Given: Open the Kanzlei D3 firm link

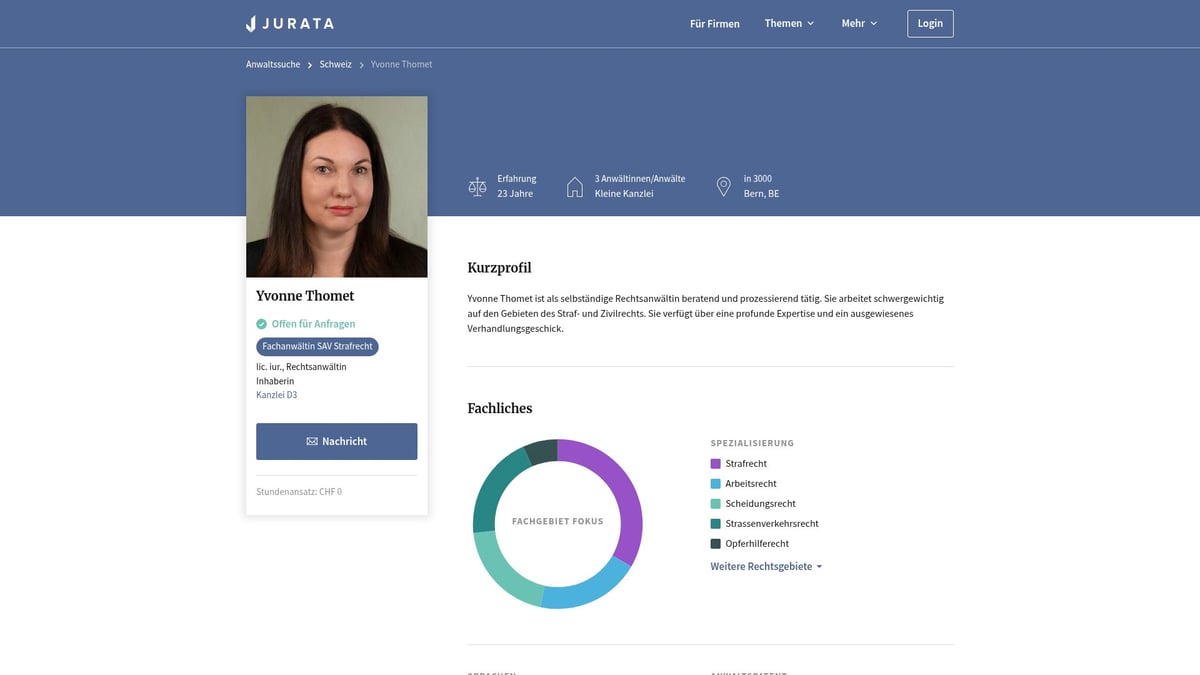Looking at the screenshot, I should (x=276, y=395).
